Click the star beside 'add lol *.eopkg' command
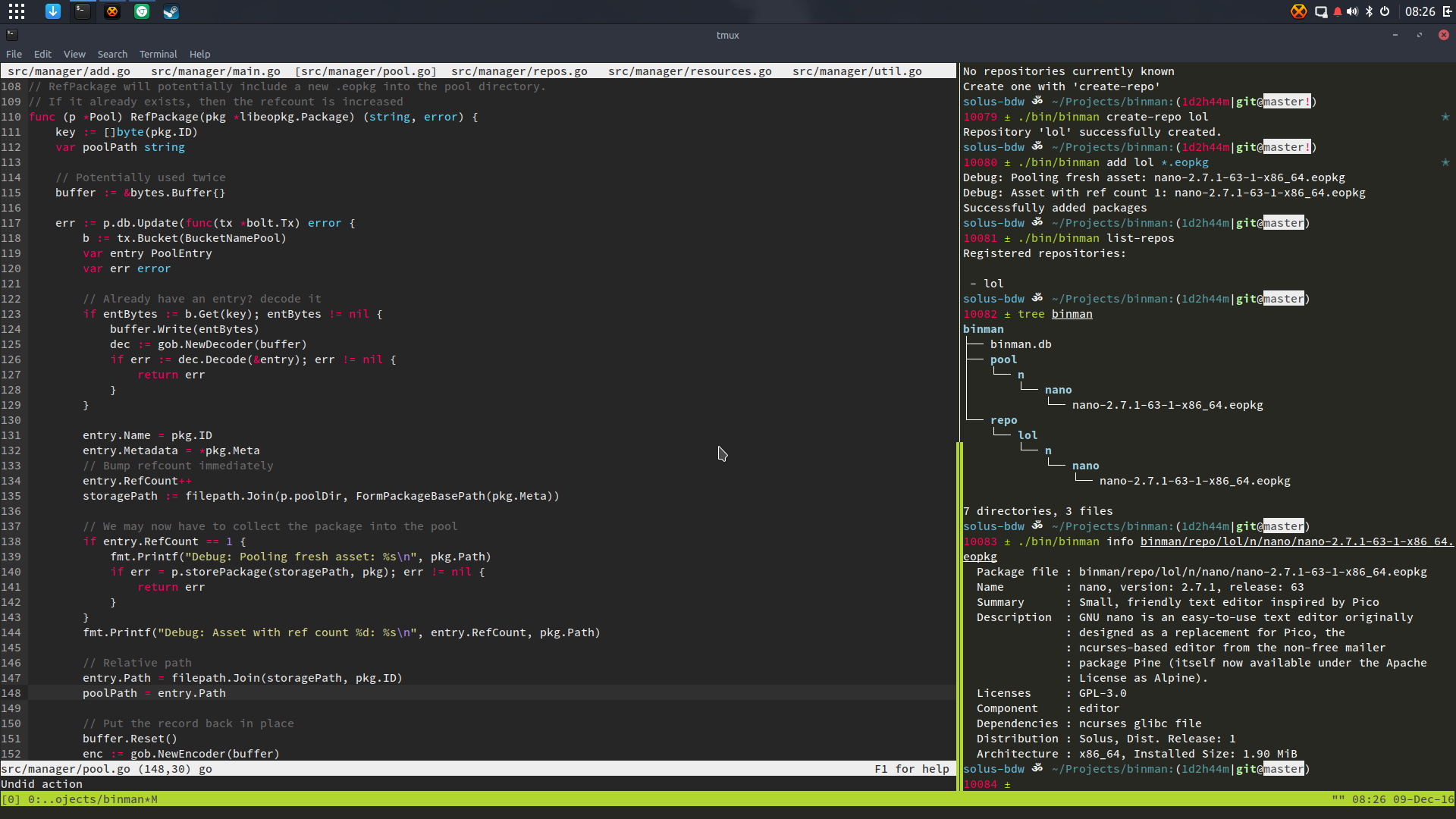 (1445, 162)
